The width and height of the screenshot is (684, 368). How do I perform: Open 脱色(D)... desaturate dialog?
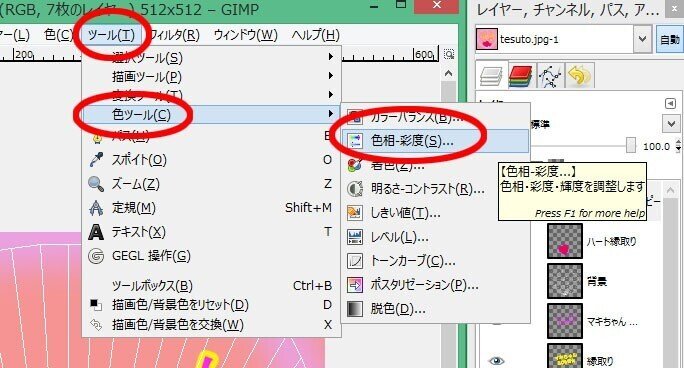click(x=435, y=309)
